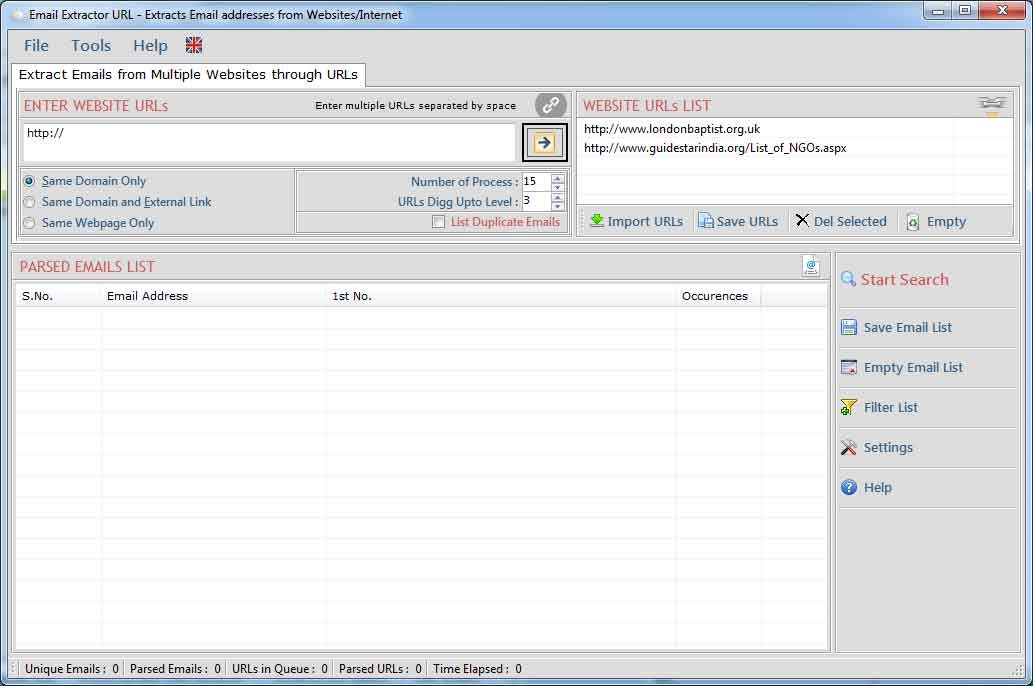
Task: Decrease Number of Process value
Action: (x=557, y=186)
